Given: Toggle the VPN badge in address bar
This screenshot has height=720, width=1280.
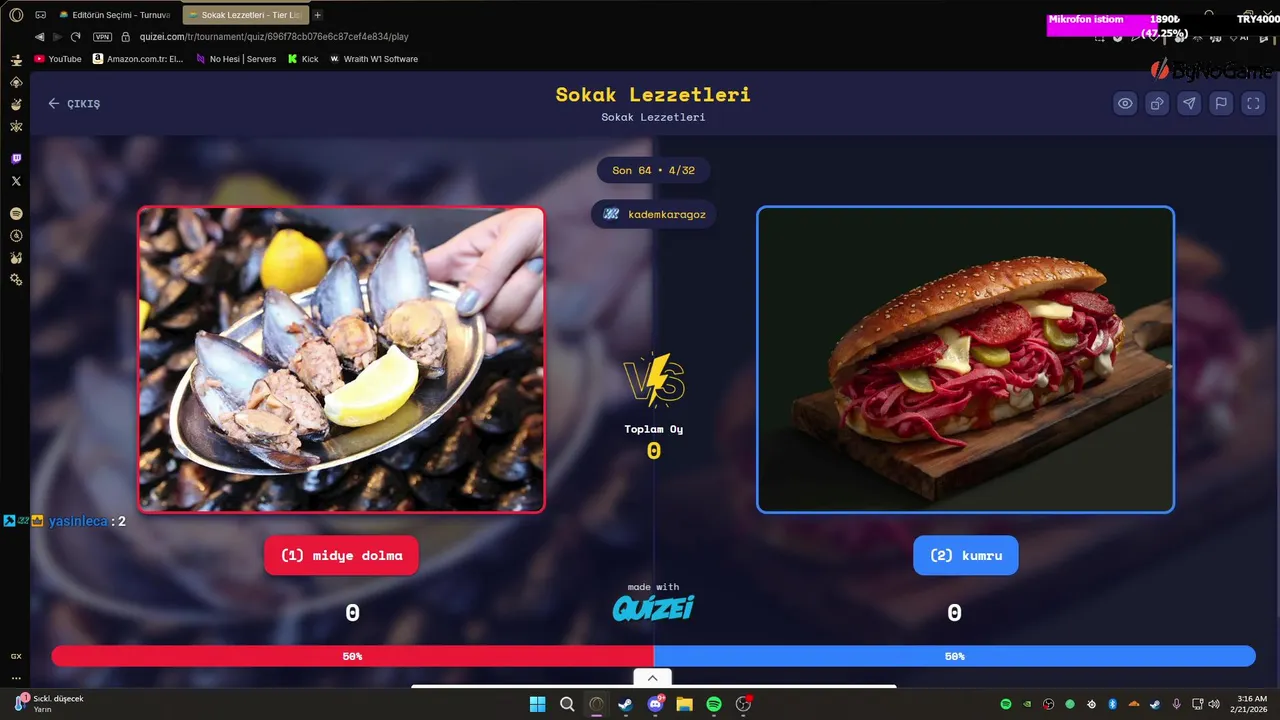Looking at the screenshot, I should pos(102,37).
